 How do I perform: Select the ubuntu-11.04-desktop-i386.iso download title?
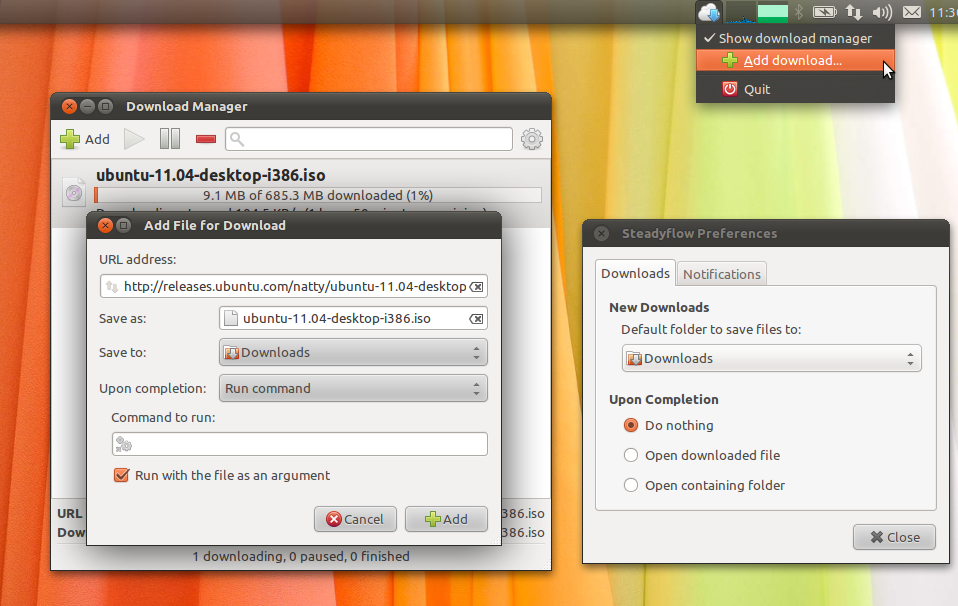click(x=211, y=175)
